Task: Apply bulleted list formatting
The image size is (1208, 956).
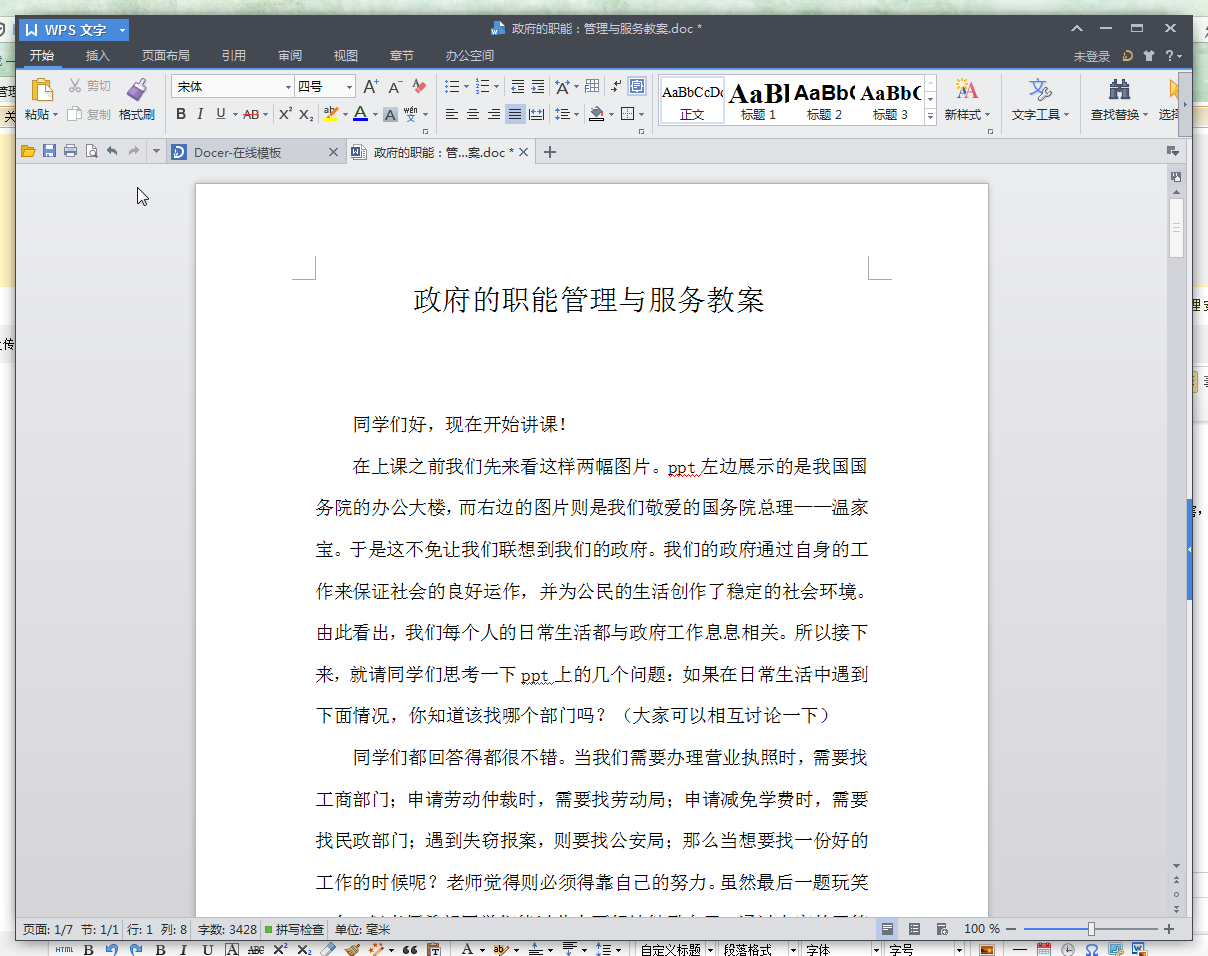Action: 451,87
